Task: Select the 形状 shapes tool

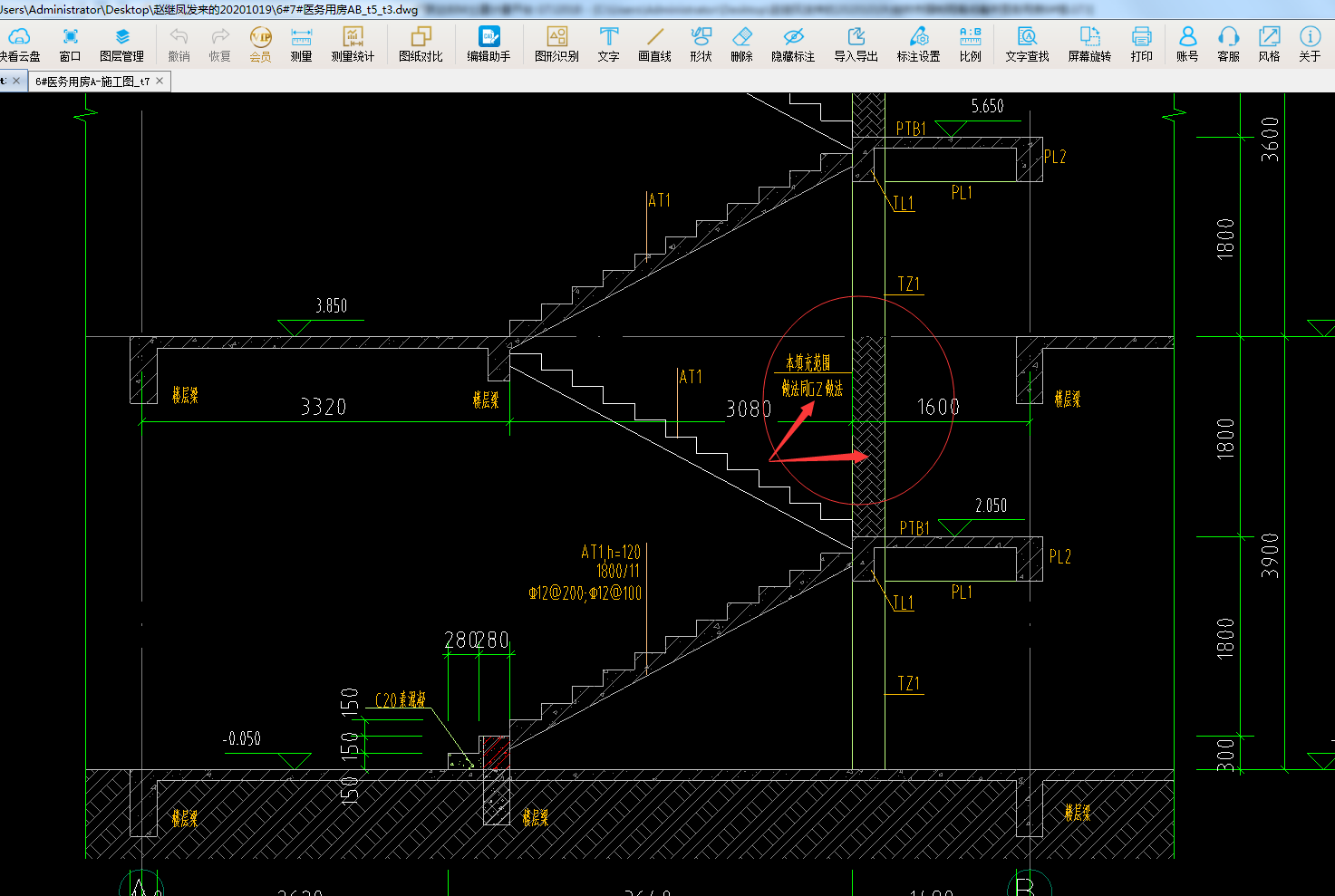Action: tap(701, 43)
